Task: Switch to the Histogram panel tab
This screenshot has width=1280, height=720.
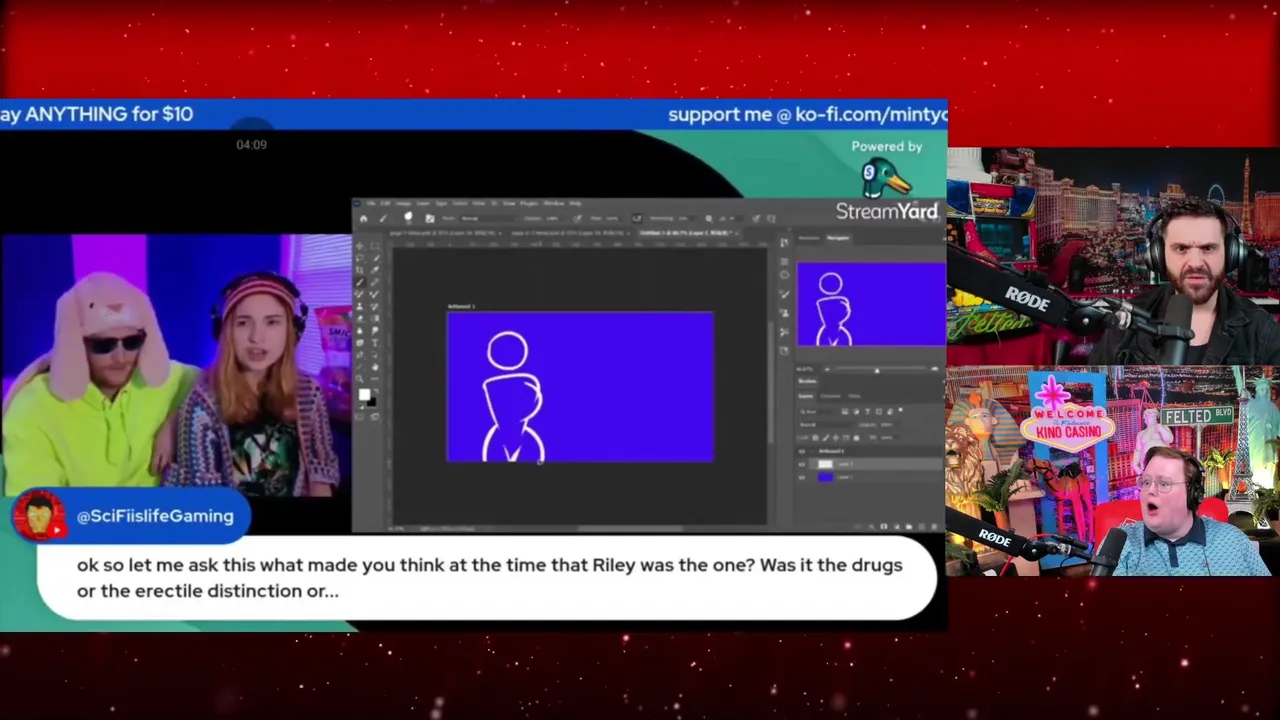Action: (809, 238)
